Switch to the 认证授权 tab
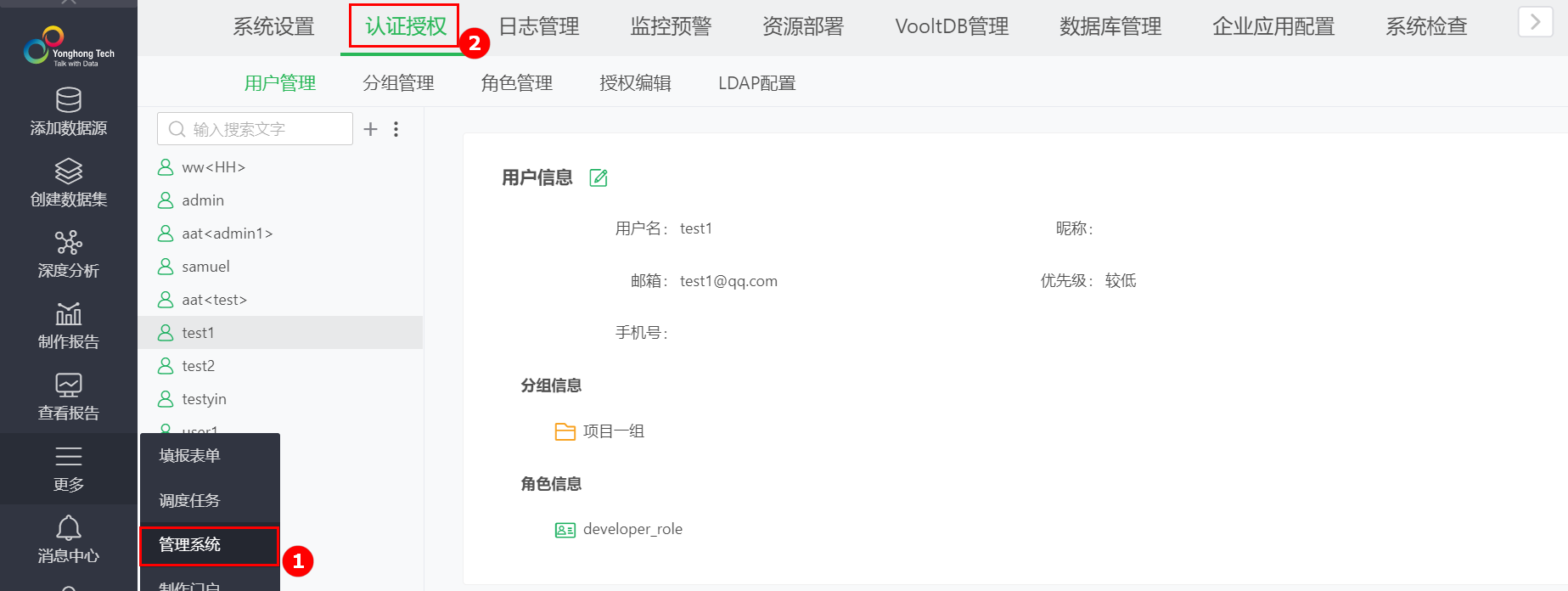This screenshot has width=1568, height=591. pos(406,26)
